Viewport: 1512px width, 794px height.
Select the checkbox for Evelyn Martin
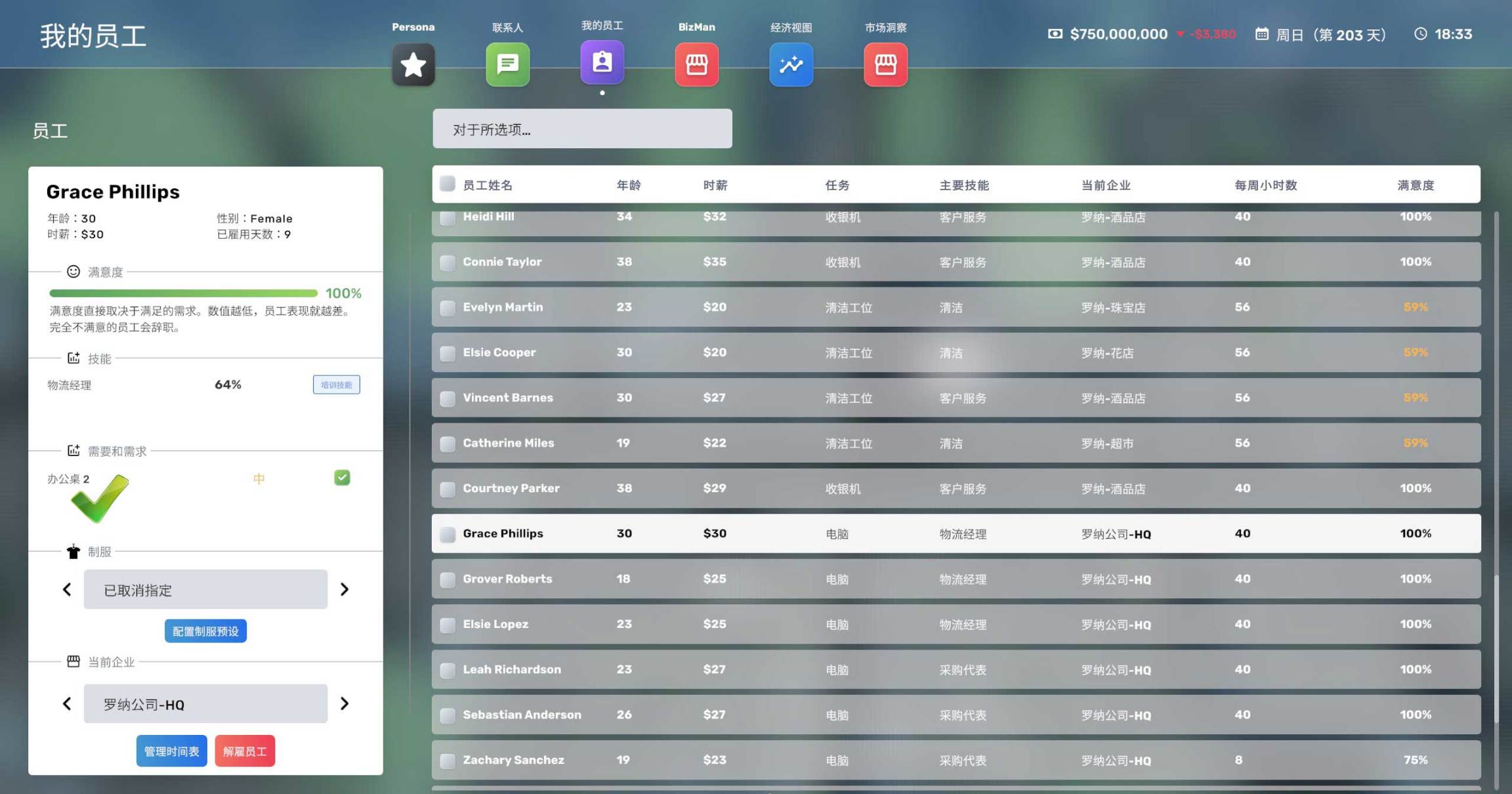point(448,308)
